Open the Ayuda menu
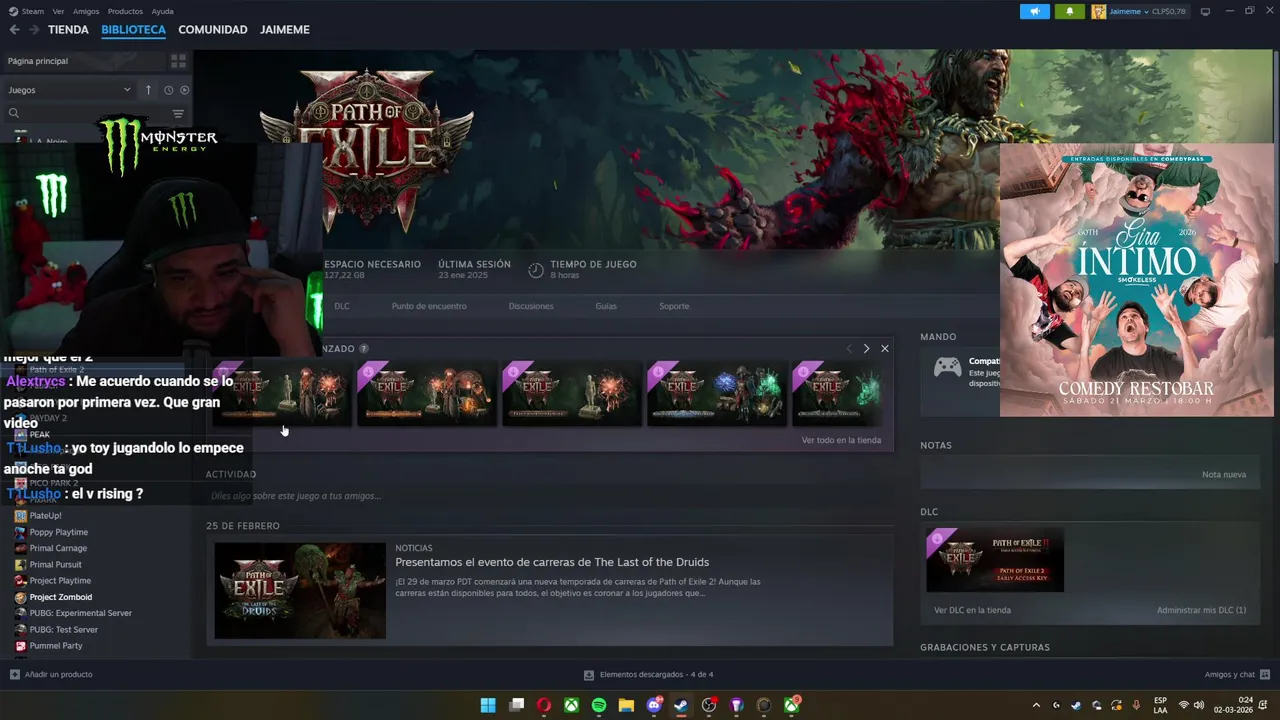The width and height of the screenshot is (1280, 720). (x=162, y=11)
